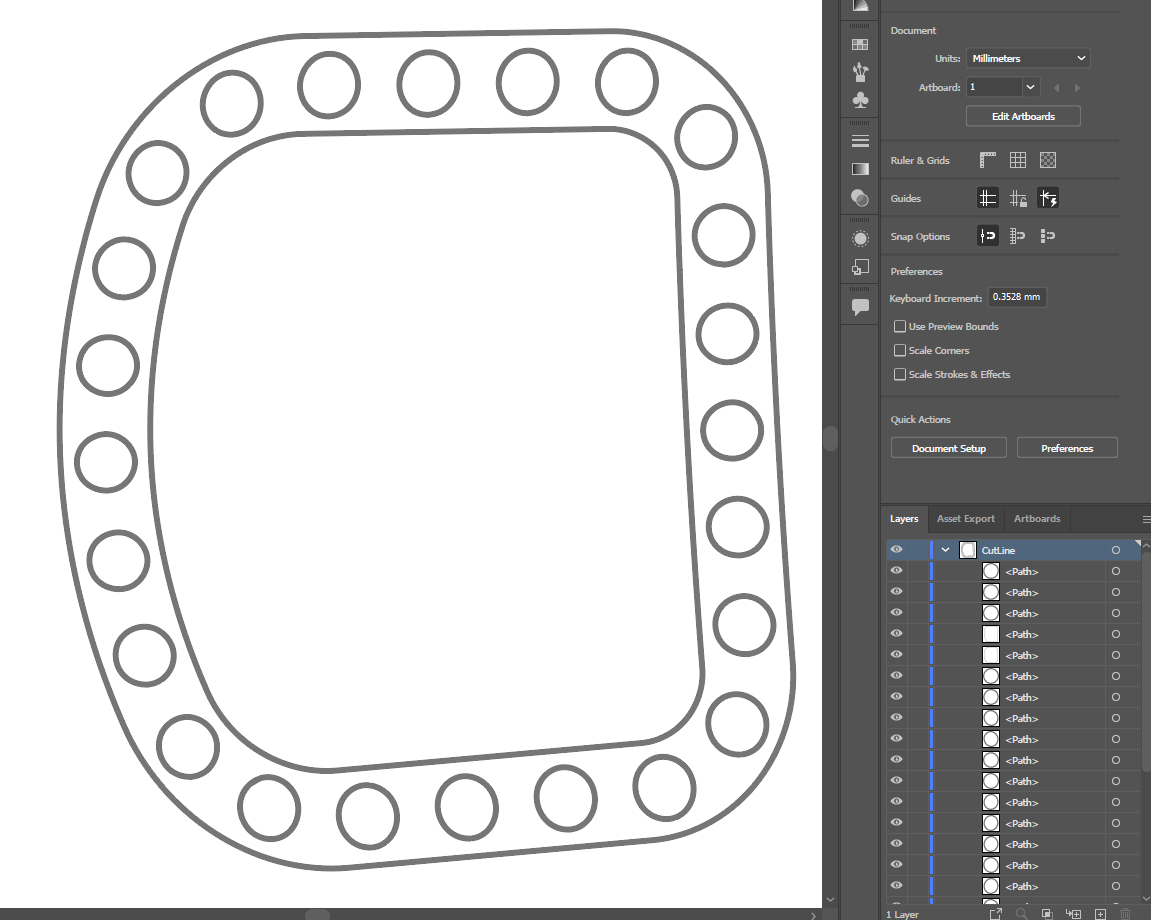Open the Units dropdown showing Millimeters
This screenshot has width=1151, height=920.
(x=1028, y=59)
